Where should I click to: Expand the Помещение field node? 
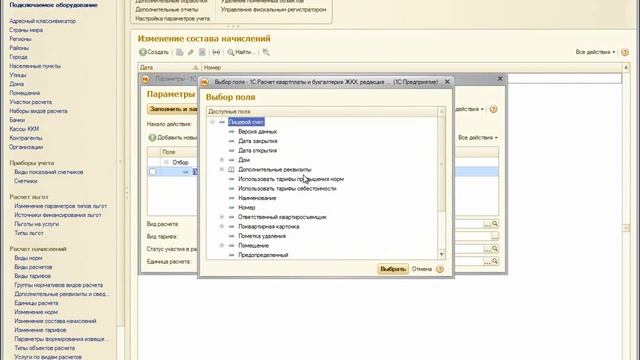(x=222, y=245)
